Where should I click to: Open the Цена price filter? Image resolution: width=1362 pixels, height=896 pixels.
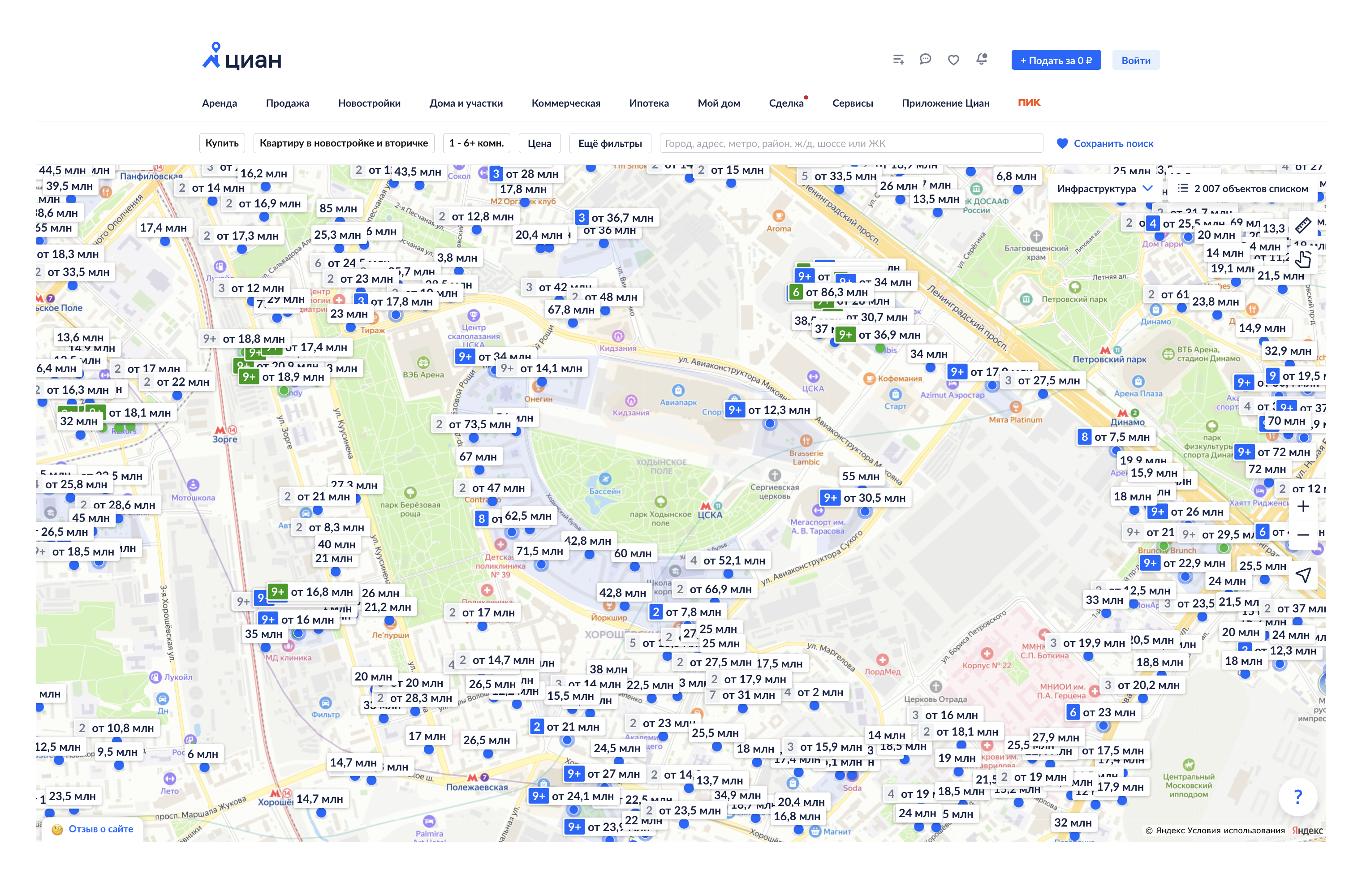tap(539, 143)
